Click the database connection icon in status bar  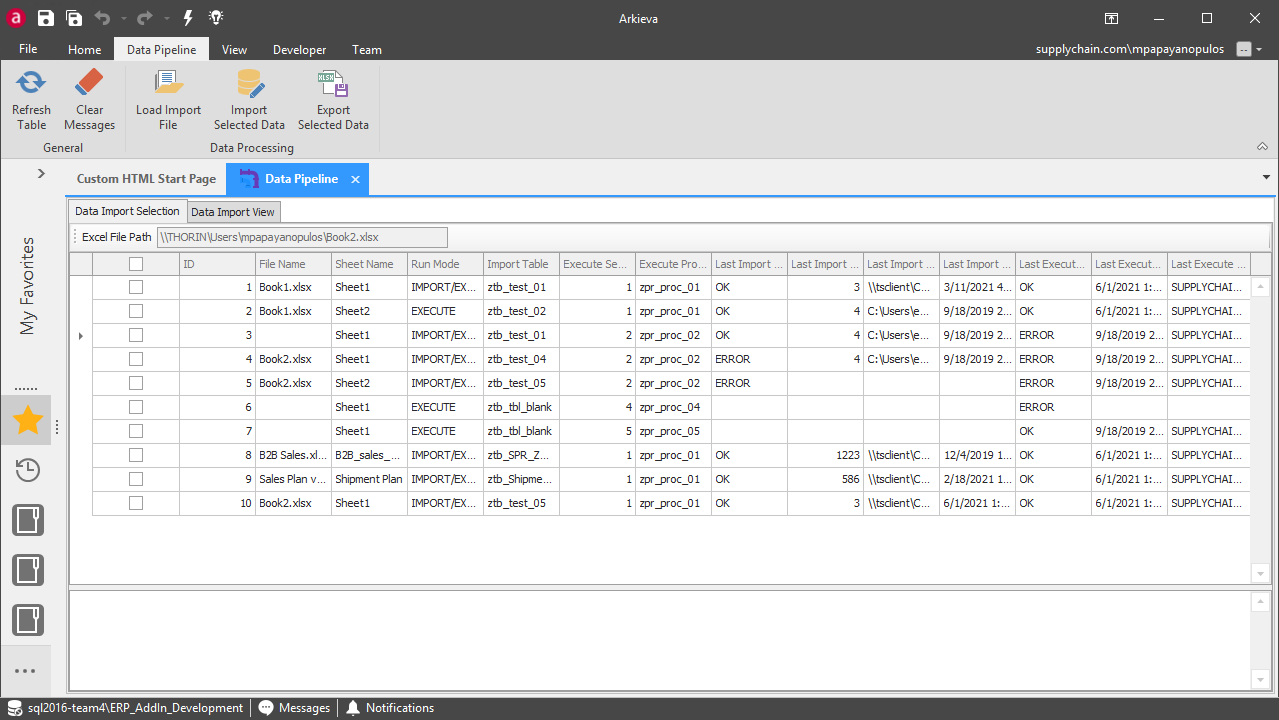(15, 708)
